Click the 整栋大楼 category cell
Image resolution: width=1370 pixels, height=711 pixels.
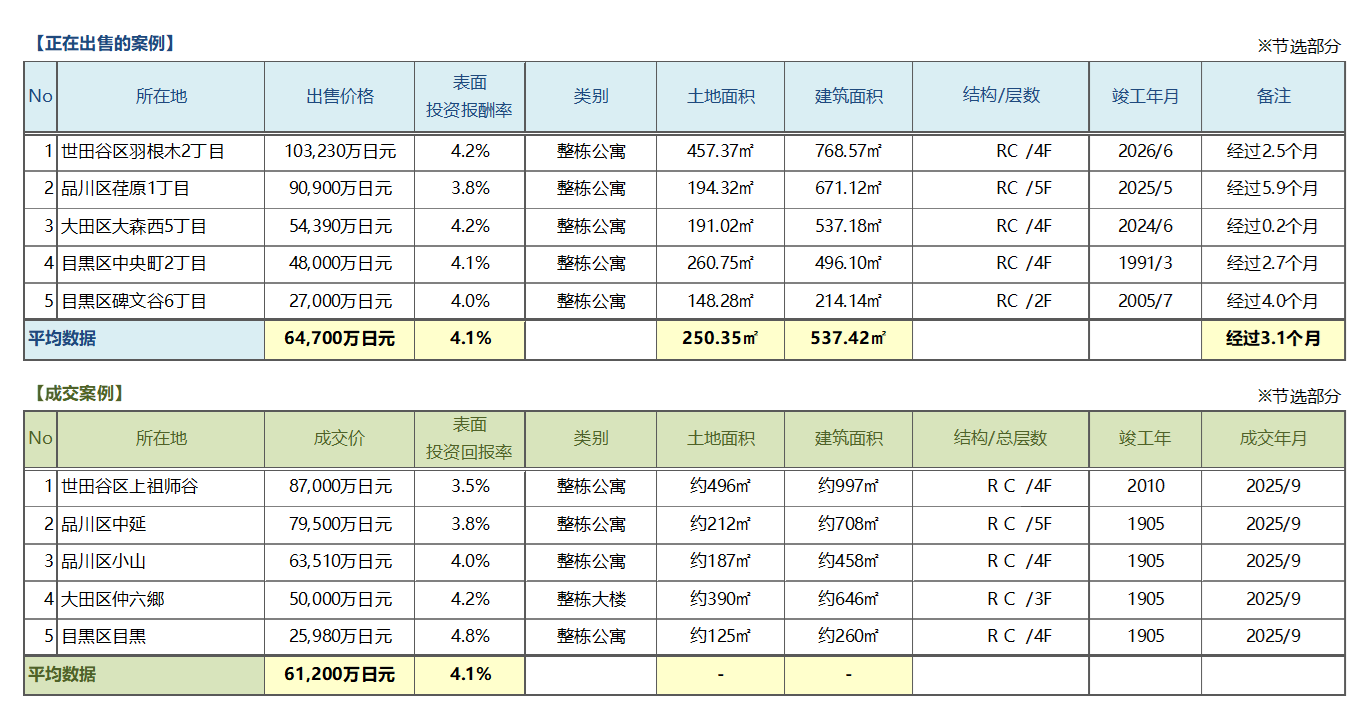coord(591,600)
